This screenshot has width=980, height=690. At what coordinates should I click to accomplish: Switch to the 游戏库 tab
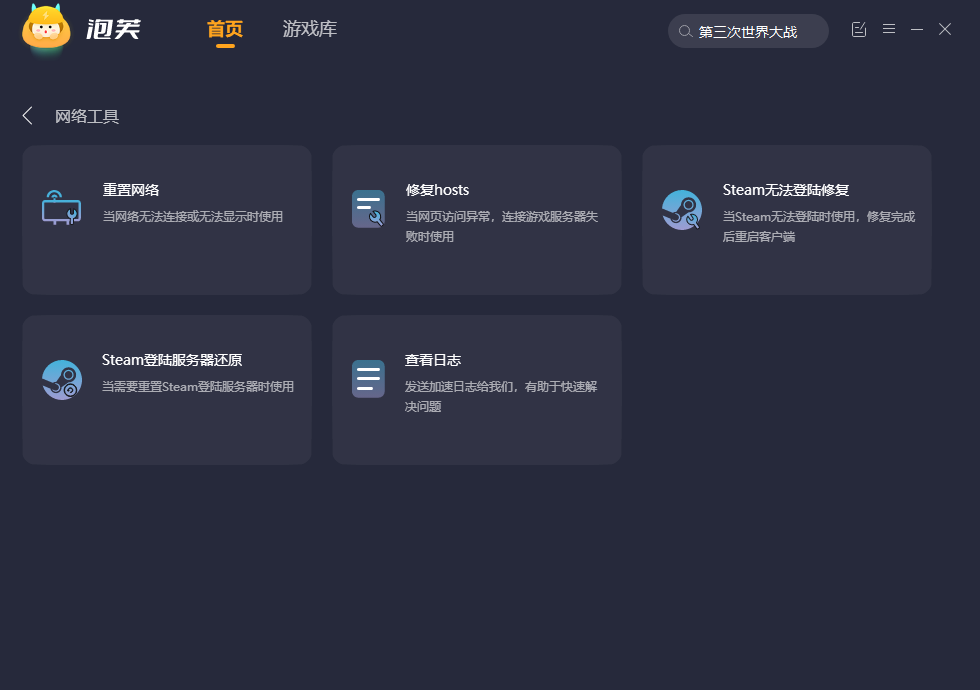click(x=310, y=30)
